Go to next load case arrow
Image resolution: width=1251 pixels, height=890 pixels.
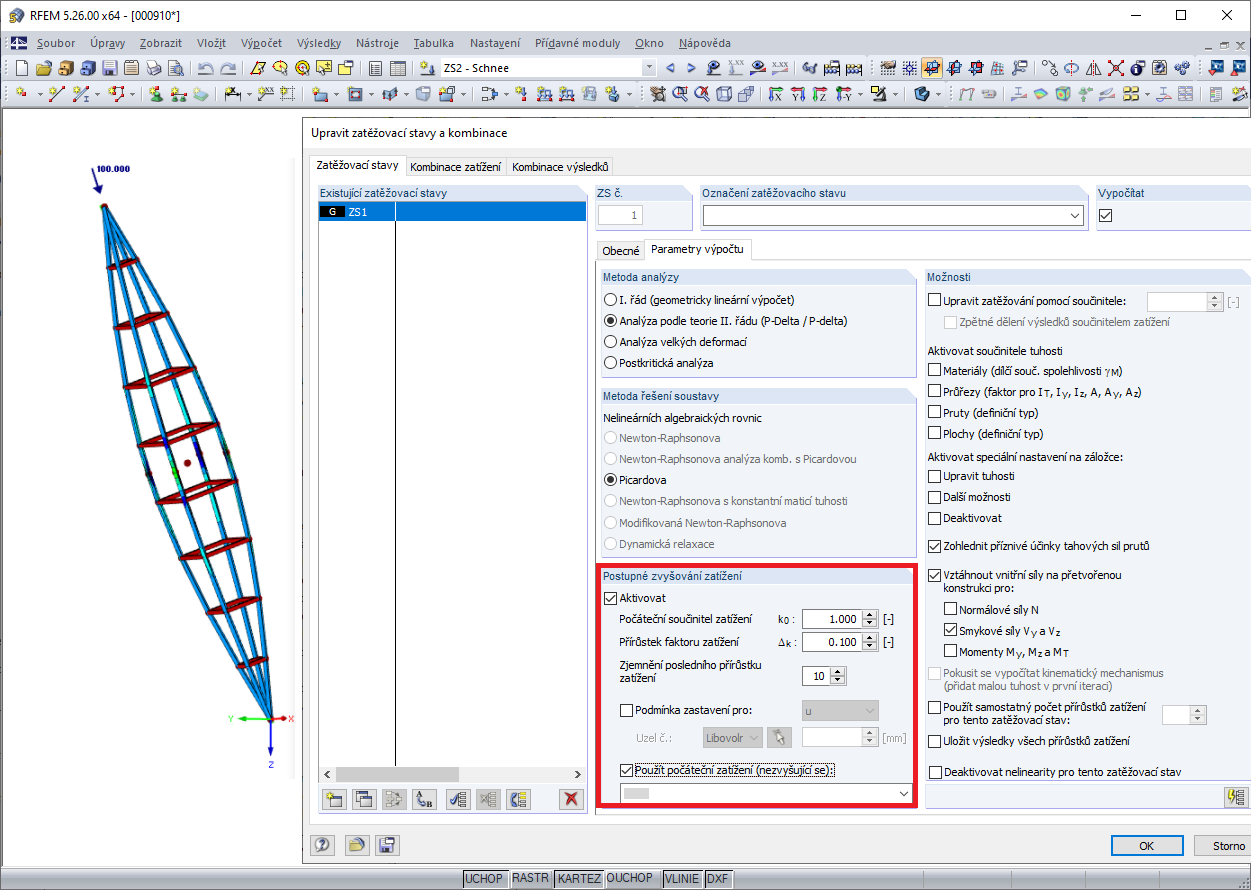[x=691, y=68]
